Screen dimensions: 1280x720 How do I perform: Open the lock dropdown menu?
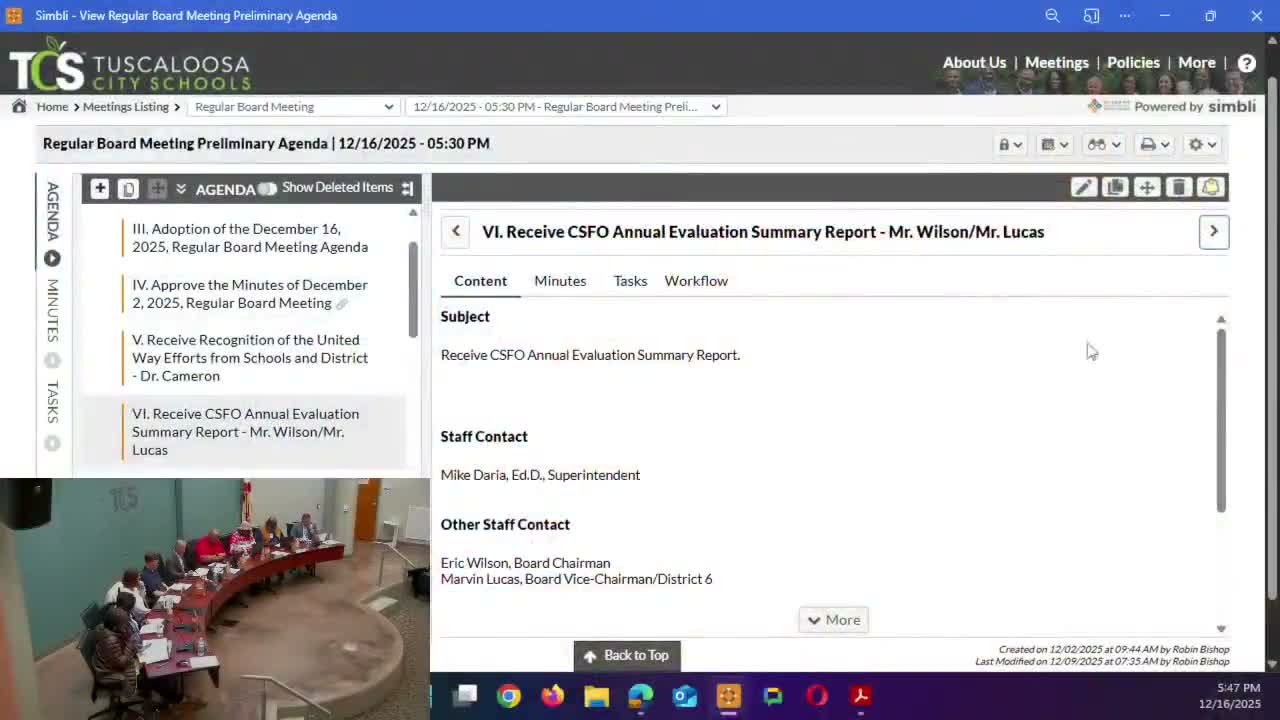[x=1010, y=144]
